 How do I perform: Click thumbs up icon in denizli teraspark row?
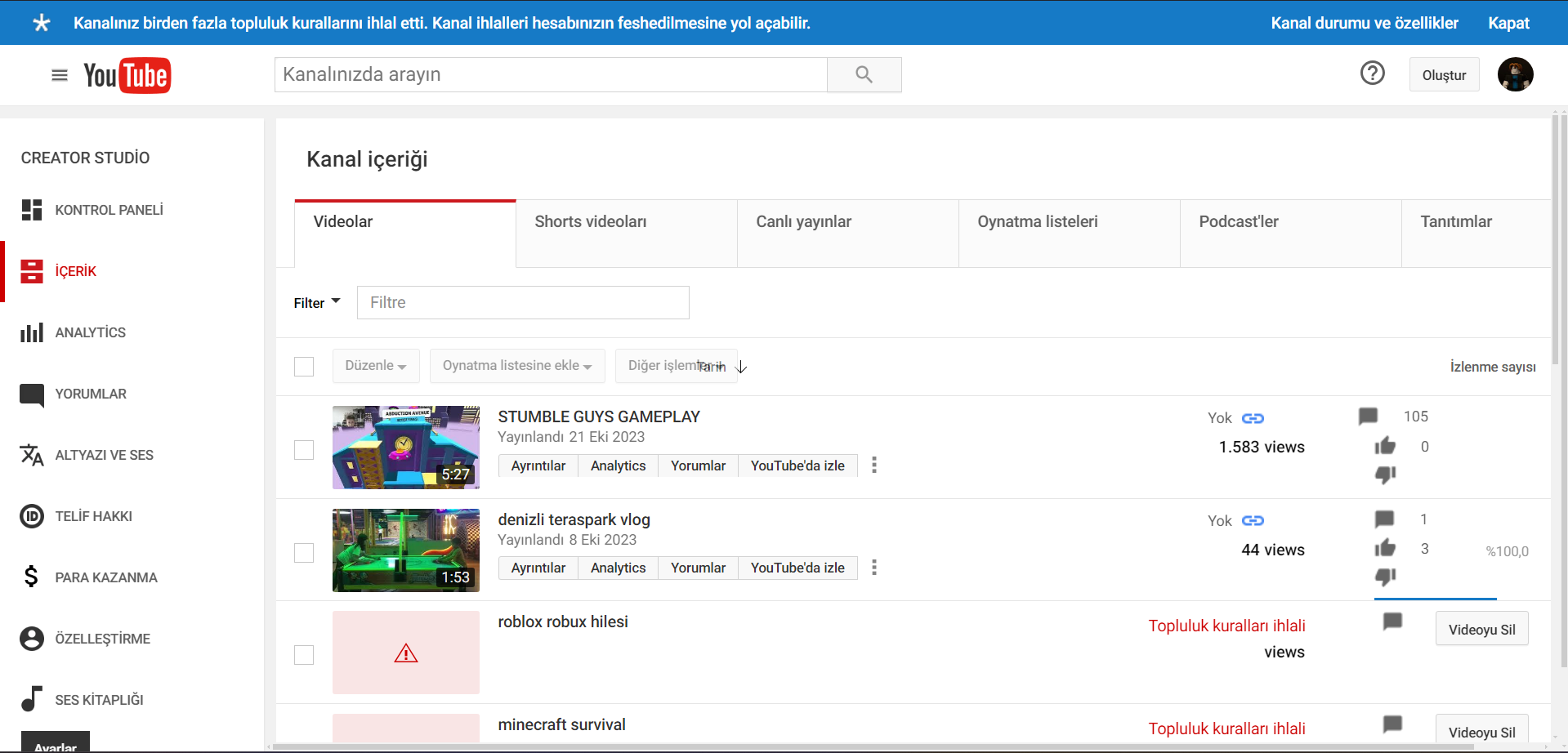[x=1385, y=547]
